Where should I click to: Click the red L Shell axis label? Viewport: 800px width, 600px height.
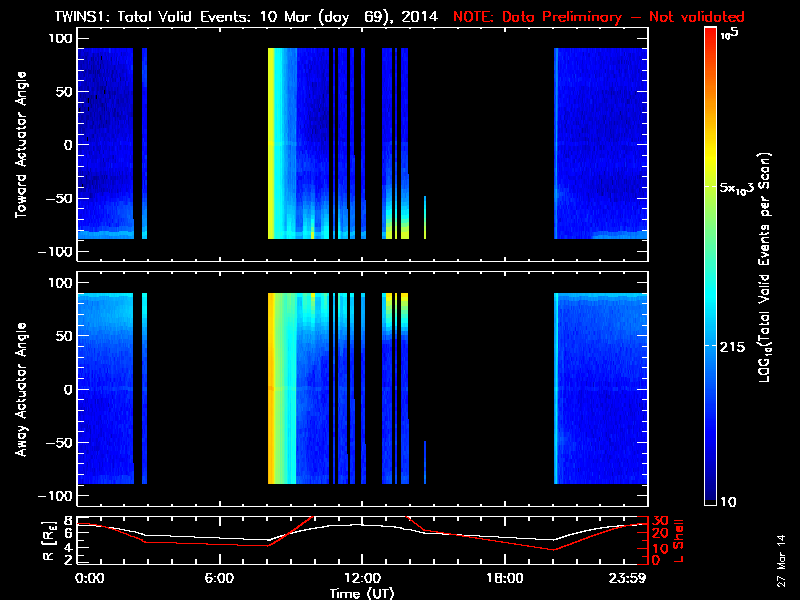[679, 540]
